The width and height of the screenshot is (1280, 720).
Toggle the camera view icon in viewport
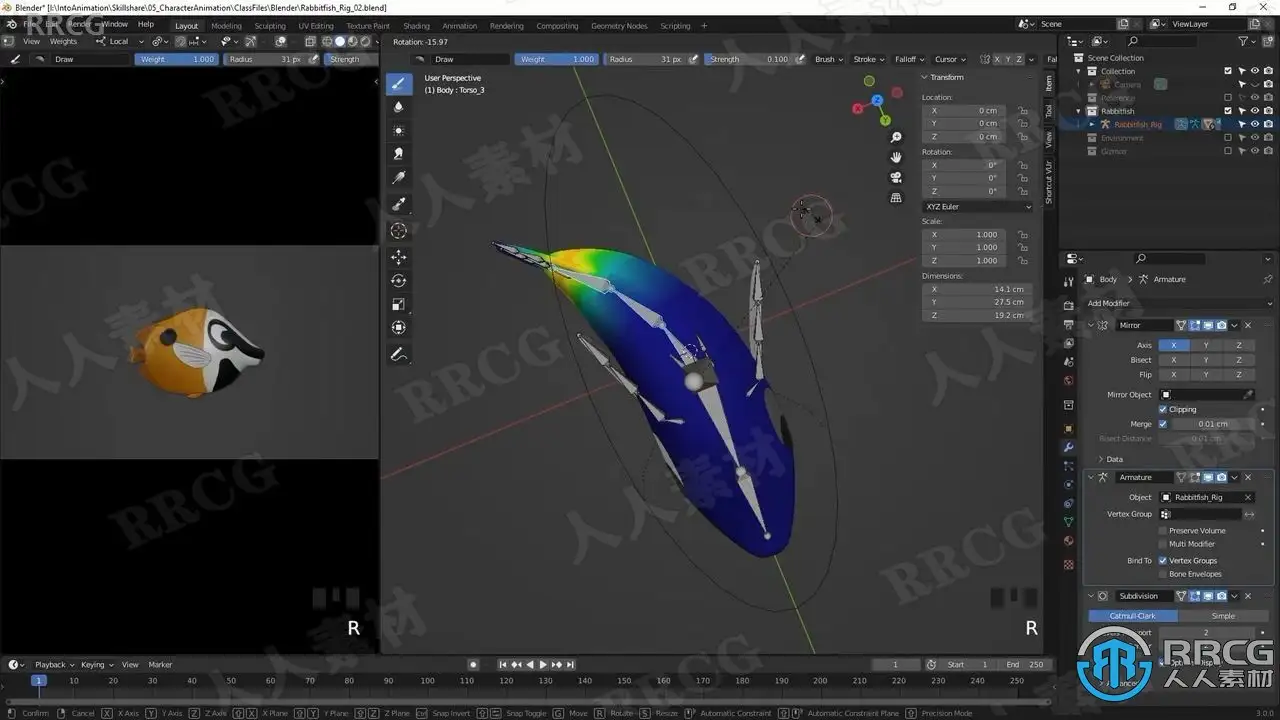(x=896, y=177)
